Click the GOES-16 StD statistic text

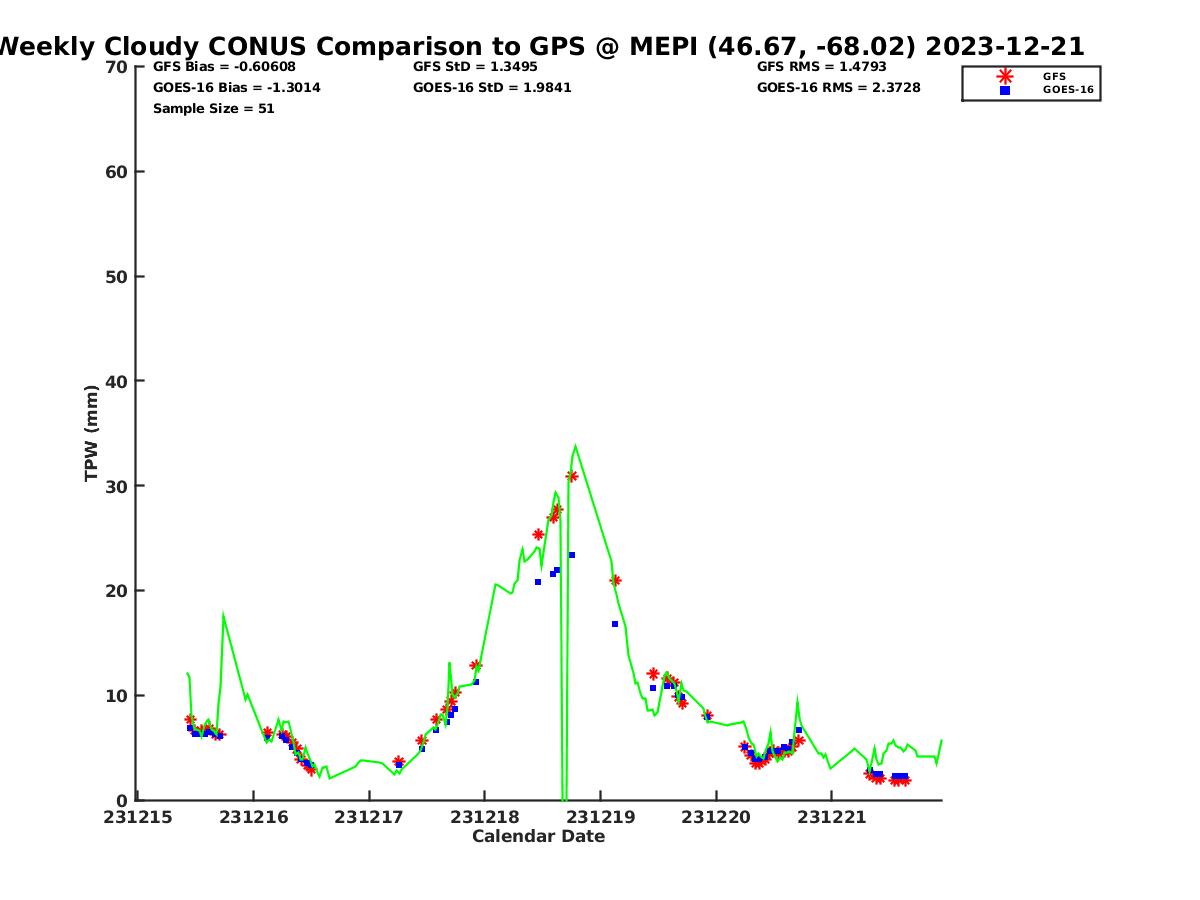492,88
